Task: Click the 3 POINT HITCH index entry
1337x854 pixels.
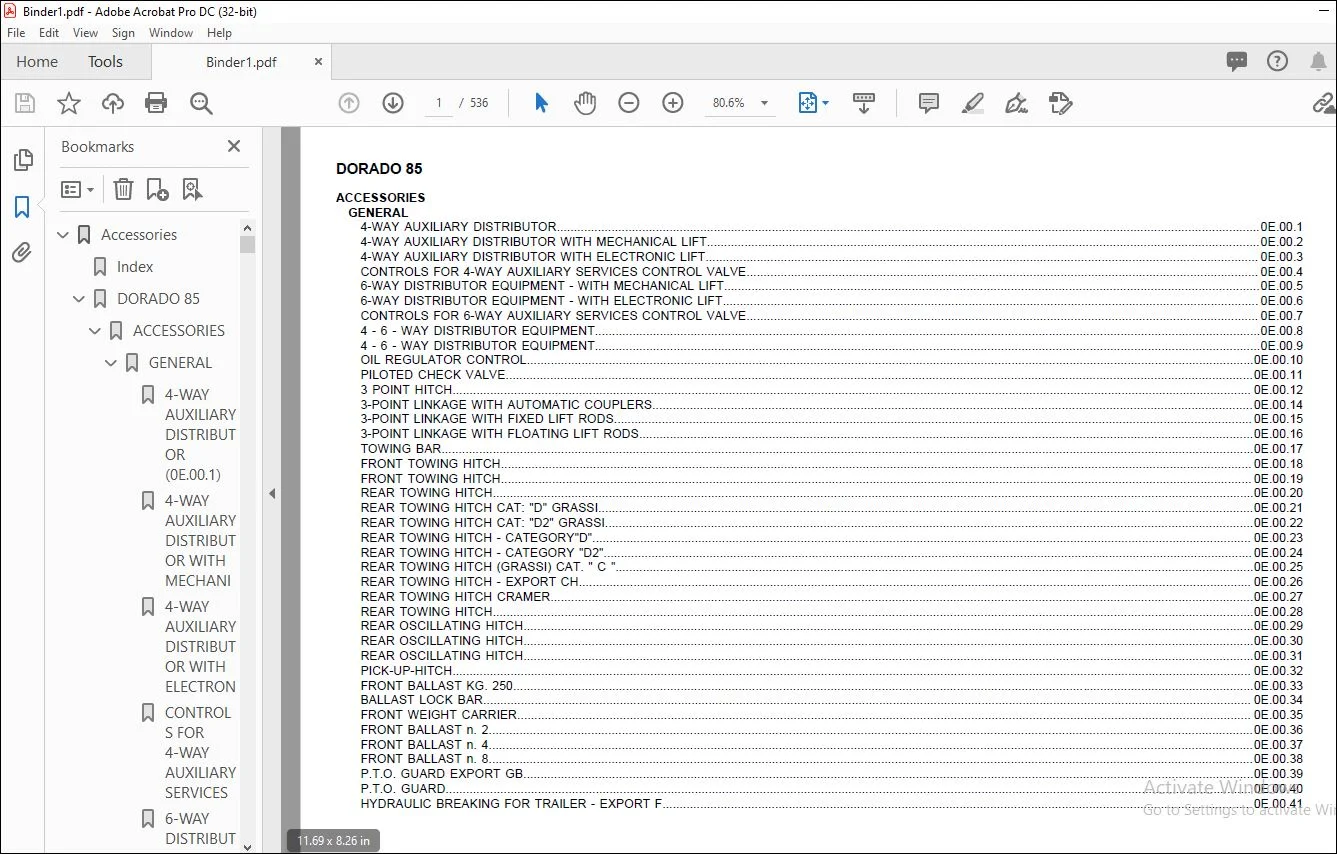Action: tap(407, 390)
